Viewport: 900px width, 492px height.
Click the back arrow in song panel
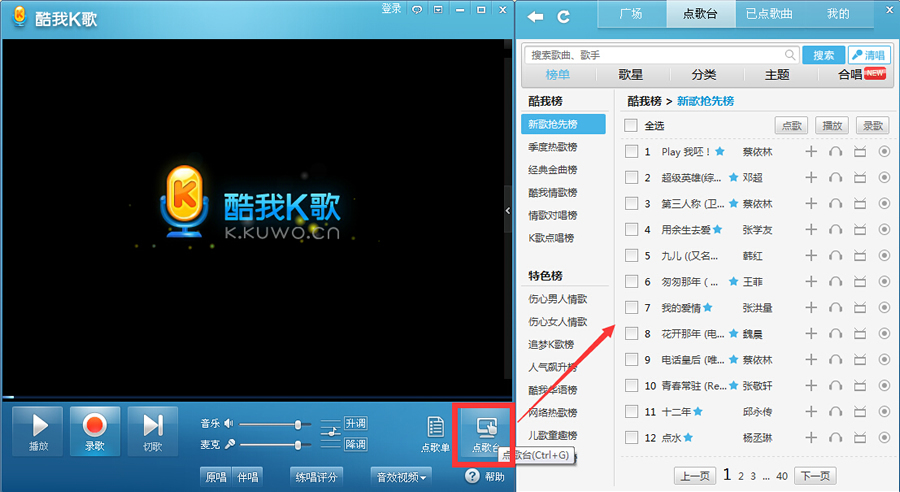pos(535,17)
